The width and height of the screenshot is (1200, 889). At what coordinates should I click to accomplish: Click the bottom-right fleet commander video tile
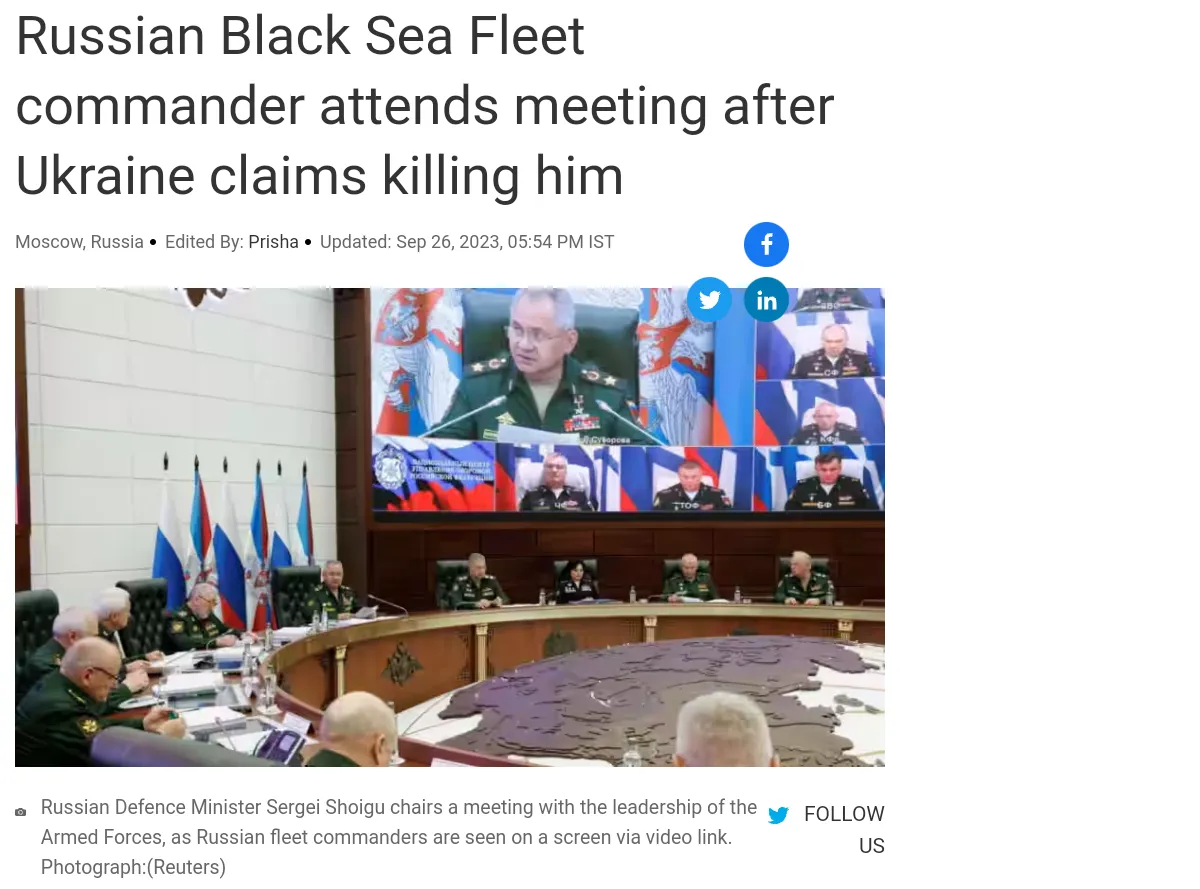tap(826, 479)
